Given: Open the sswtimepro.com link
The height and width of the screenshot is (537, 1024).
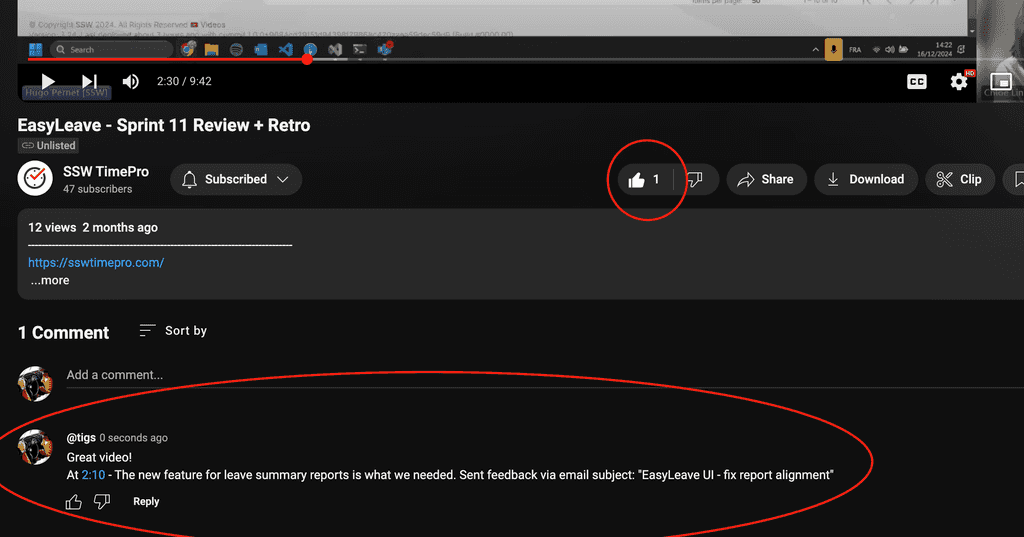Looking at the screenshot, I should click(x=96, y=263).
